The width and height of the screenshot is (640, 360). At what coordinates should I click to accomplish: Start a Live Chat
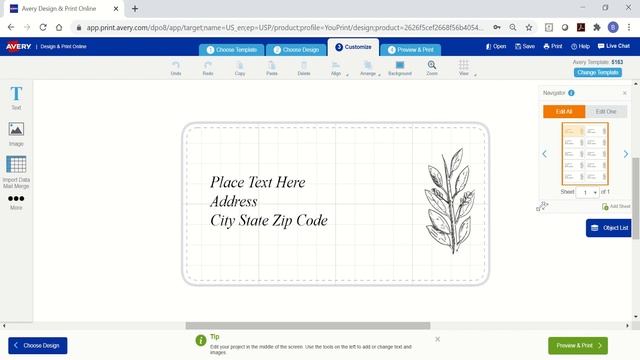613,46
